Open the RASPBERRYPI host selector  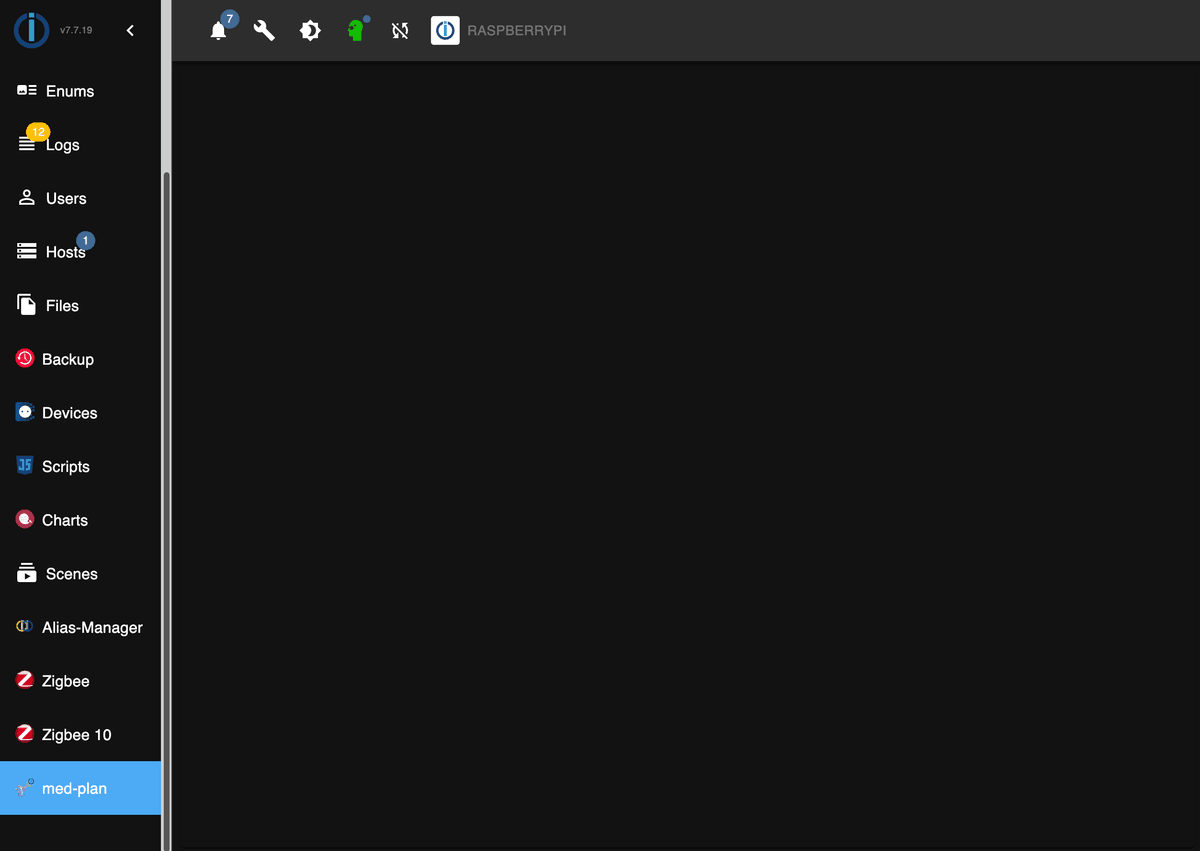(x=498, y=30)
